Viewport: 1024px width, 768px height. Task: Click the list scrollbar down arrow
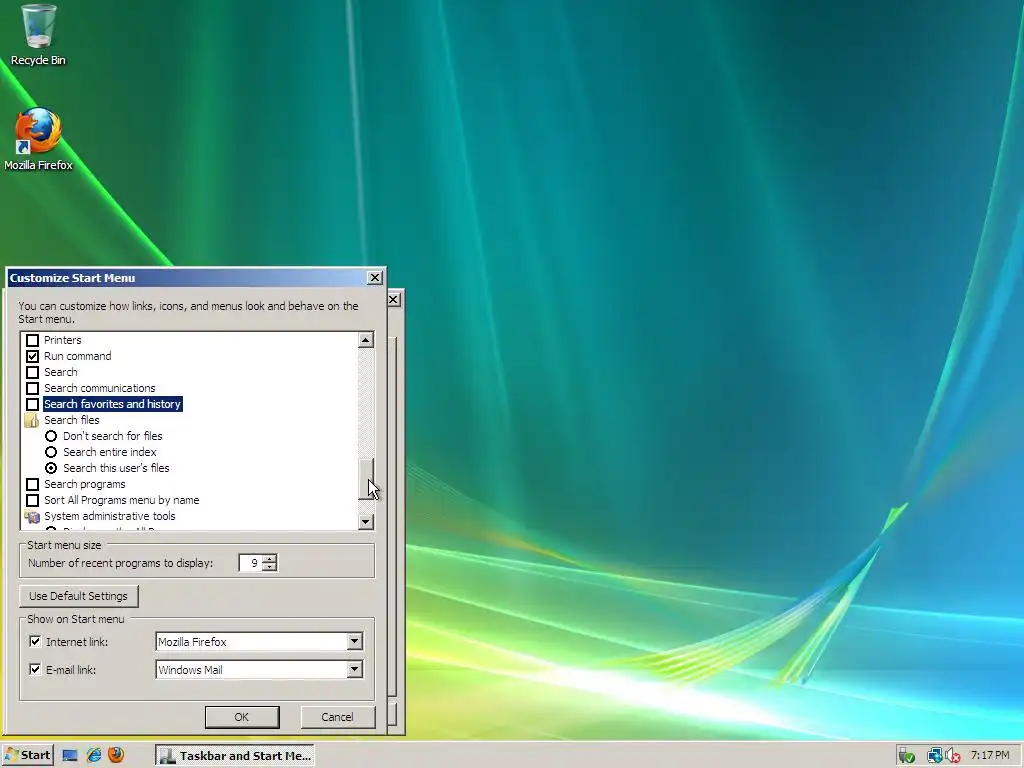tap(366, 522)
